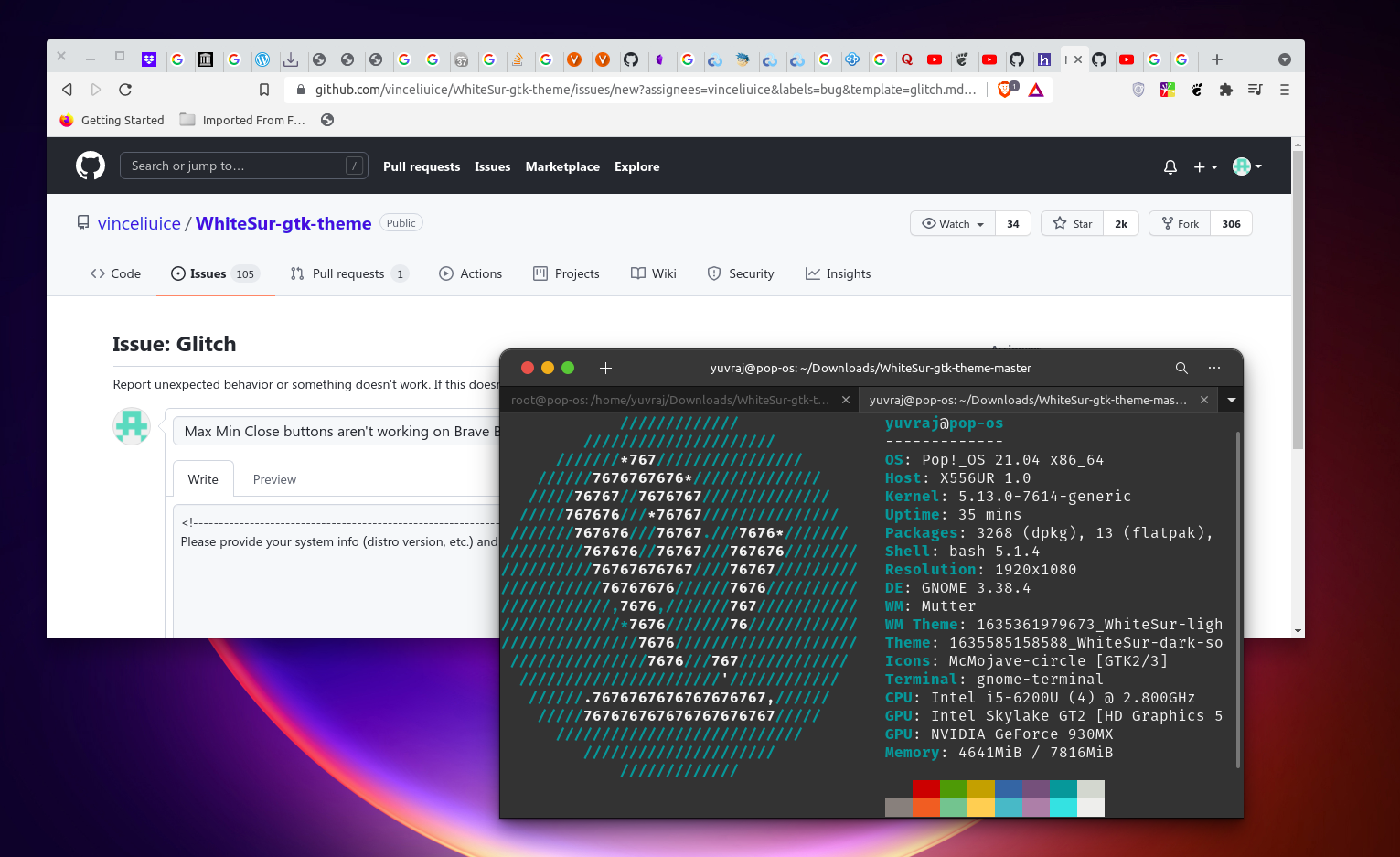The height and width of the screenshot is (857, 1400).
Task: Switch to the Preview tab
Action: tap(274, 478)
